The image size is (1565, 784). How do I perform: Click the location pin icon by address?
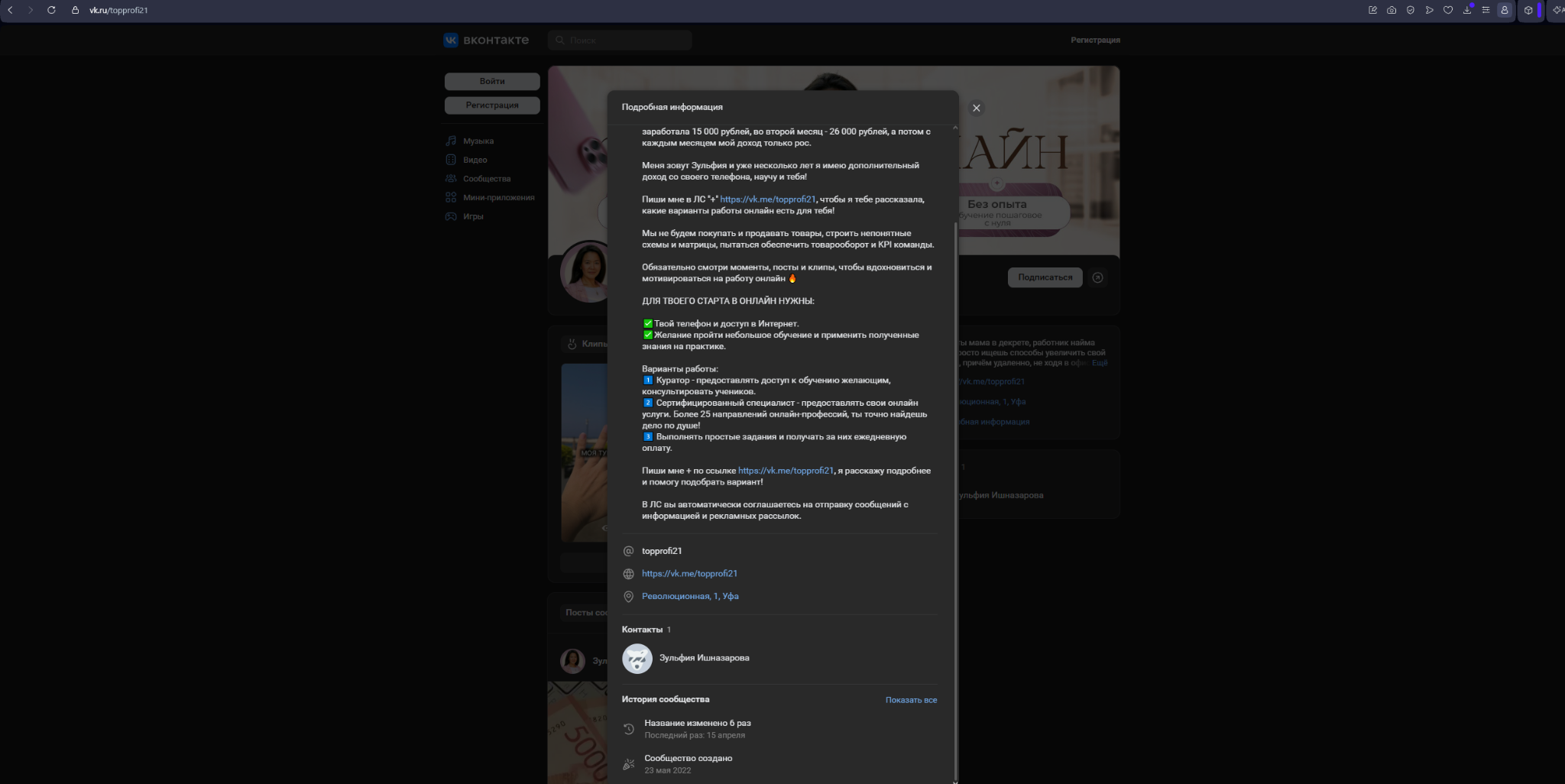tap(629, 597)
